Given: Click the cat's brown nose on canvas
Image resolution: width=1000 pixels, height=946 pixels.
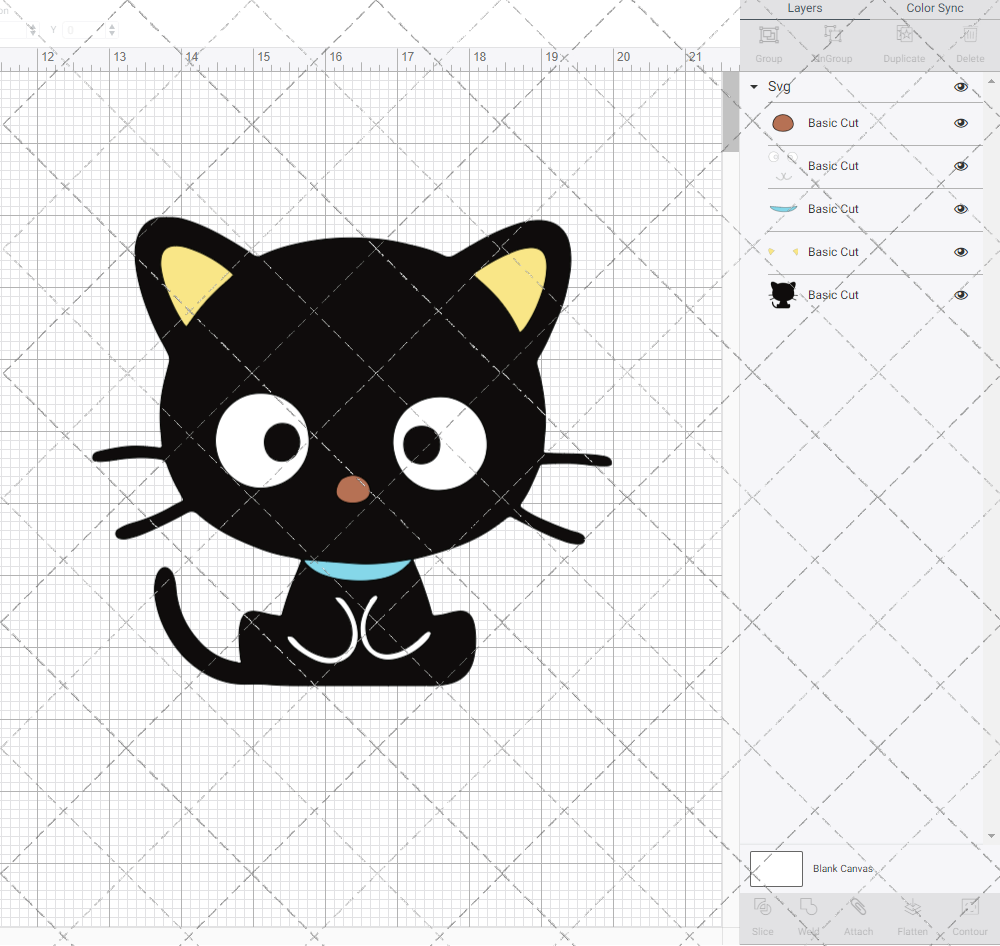Looking at the screenshot, I should pos(353,489).
